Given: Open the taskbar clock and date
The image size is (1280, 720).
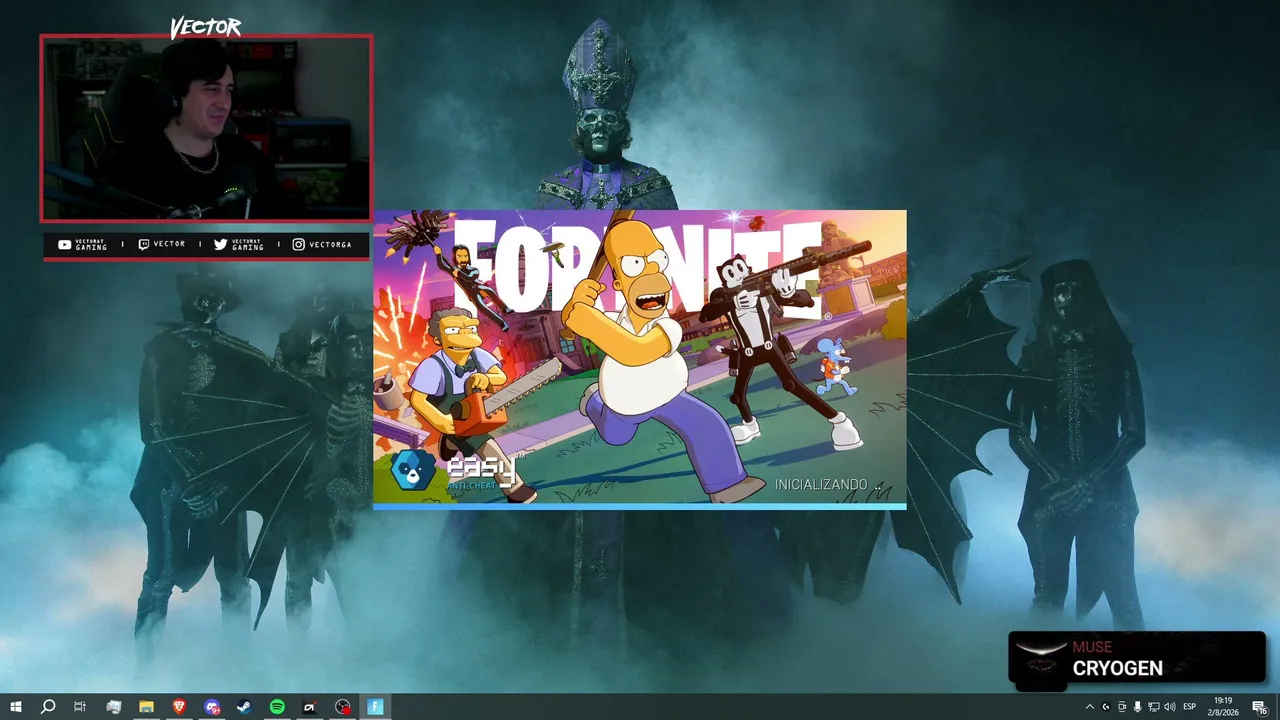Looking at the screenshot, I should tap(1225, 707).
